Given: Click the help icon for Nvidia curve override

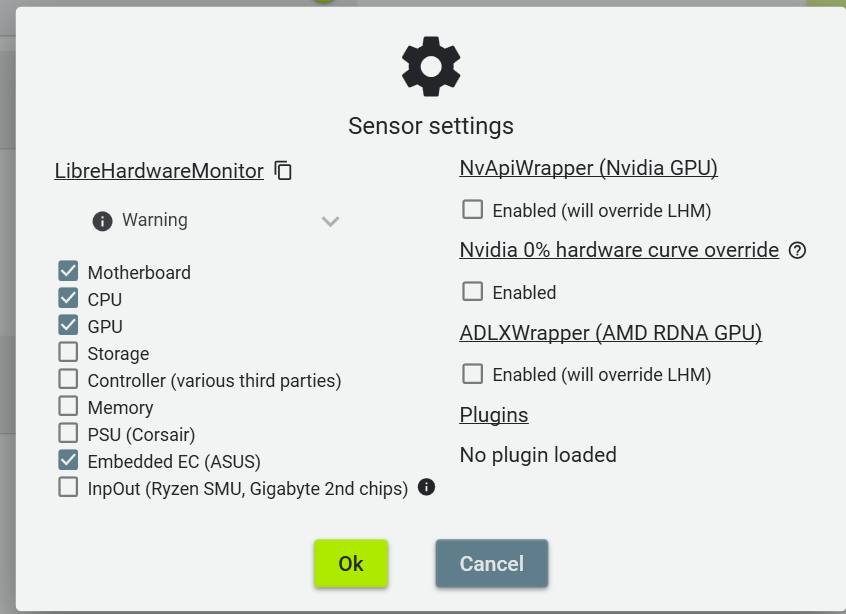Looking at the screenshot, I should pyautogui.click(x=797, y=251).
